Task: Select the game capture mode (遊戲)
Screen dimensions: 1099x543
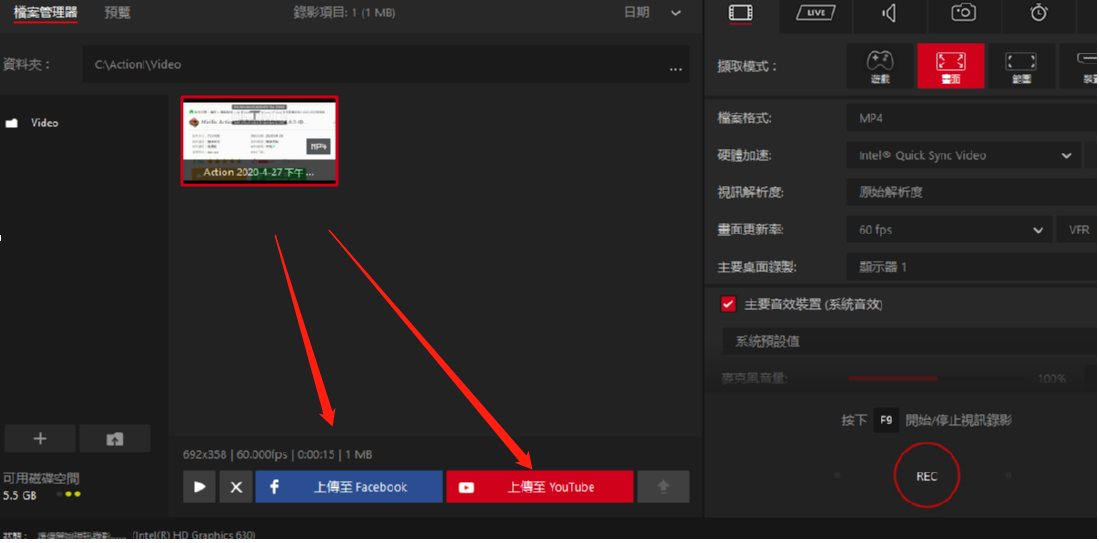Action: coord(880,67)
